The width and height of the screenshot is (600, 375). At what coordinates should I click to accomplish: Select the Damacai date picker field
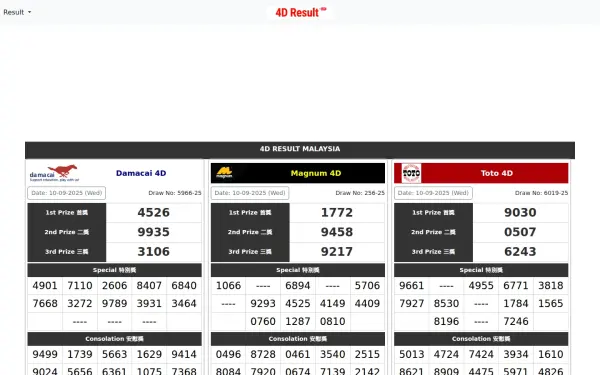tap(67, 193)
